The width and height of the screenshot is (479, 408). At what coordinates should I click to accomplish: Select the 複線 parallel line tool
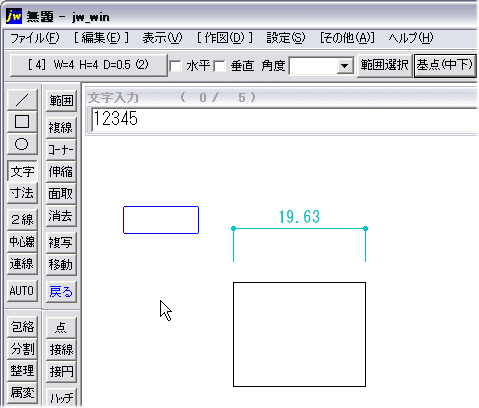(x=61, y=127)
